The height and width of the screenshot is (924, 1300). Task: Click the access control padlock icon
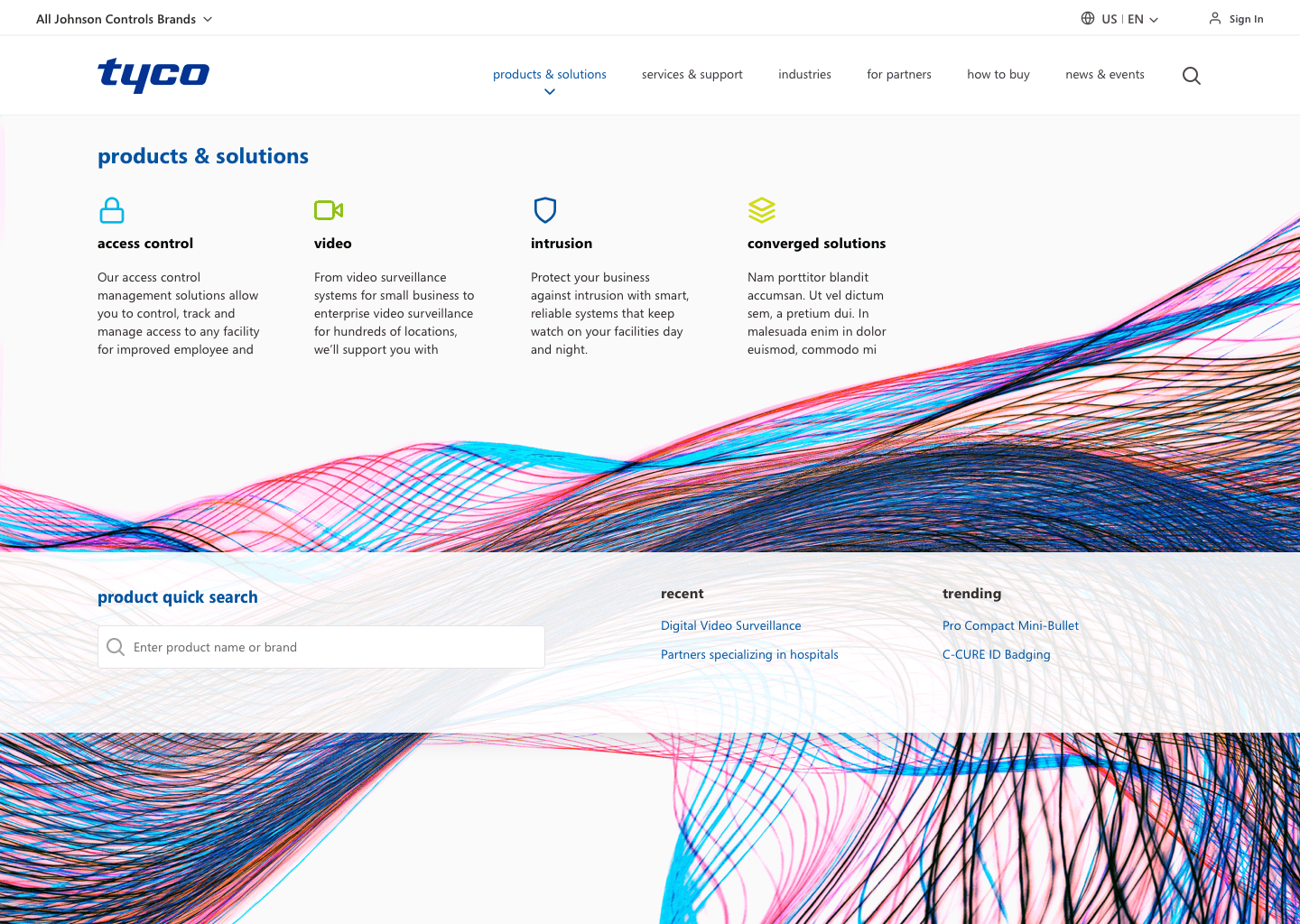click(x=112, y=210)
